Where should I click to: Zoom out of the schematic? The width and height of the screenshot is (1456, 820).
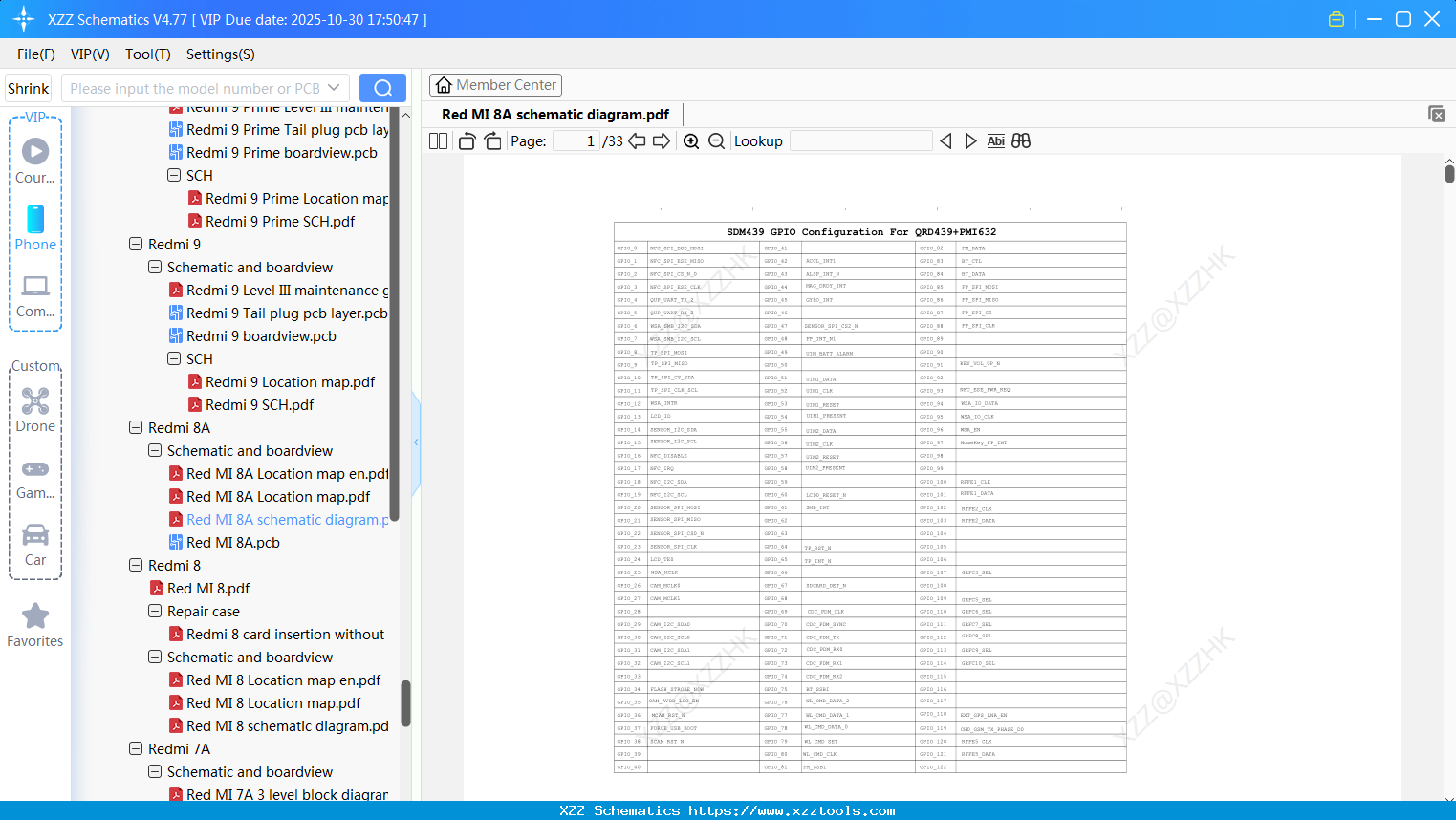[x=716, y=141]
